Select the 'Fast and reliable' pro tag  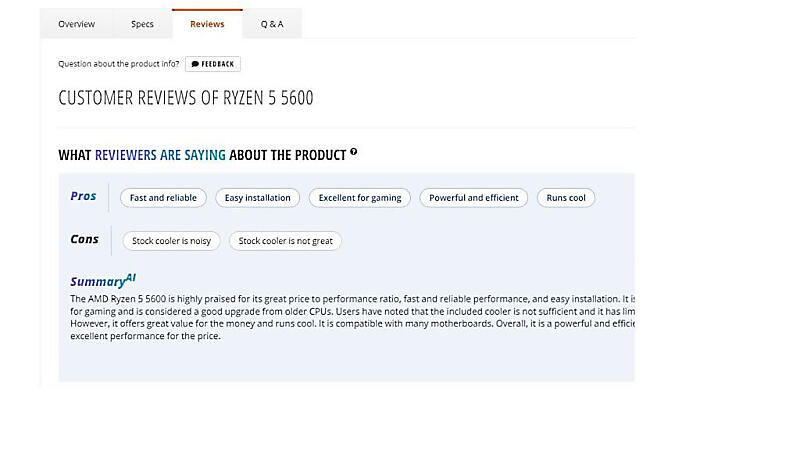pos(164,198)
